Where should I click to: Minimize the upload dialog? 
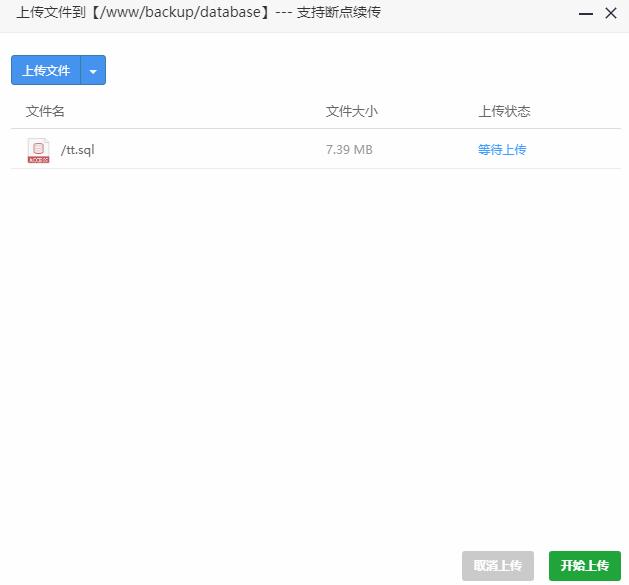pos(586,13)
